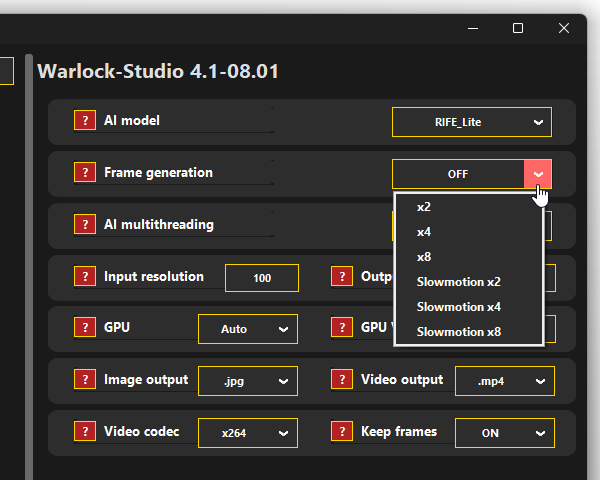Choose Slowmotion x4 option
This screenshot has width=600, height=480.
[458, 307]
